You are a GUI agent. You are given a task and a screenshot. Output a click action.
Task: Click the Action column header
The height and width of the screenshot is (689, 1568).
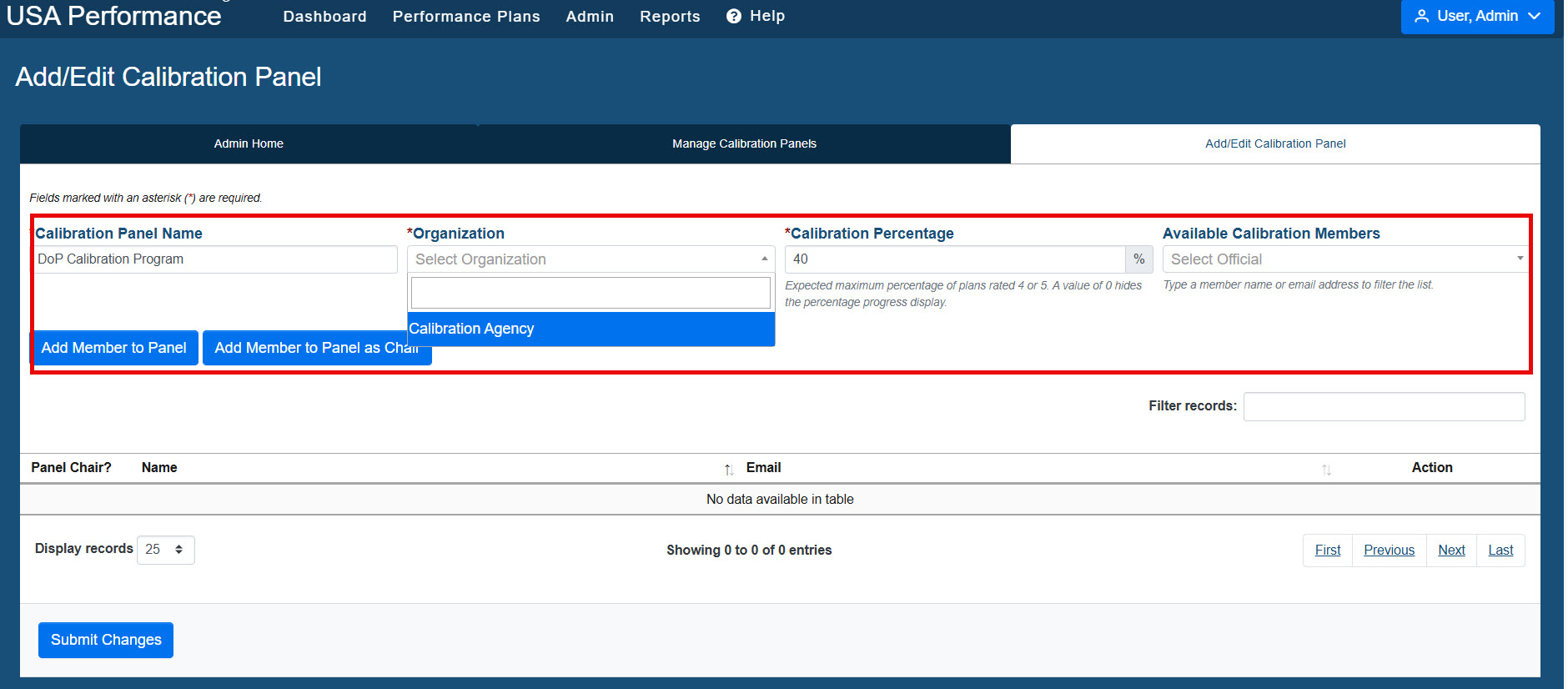click(x=1432, y=468)
